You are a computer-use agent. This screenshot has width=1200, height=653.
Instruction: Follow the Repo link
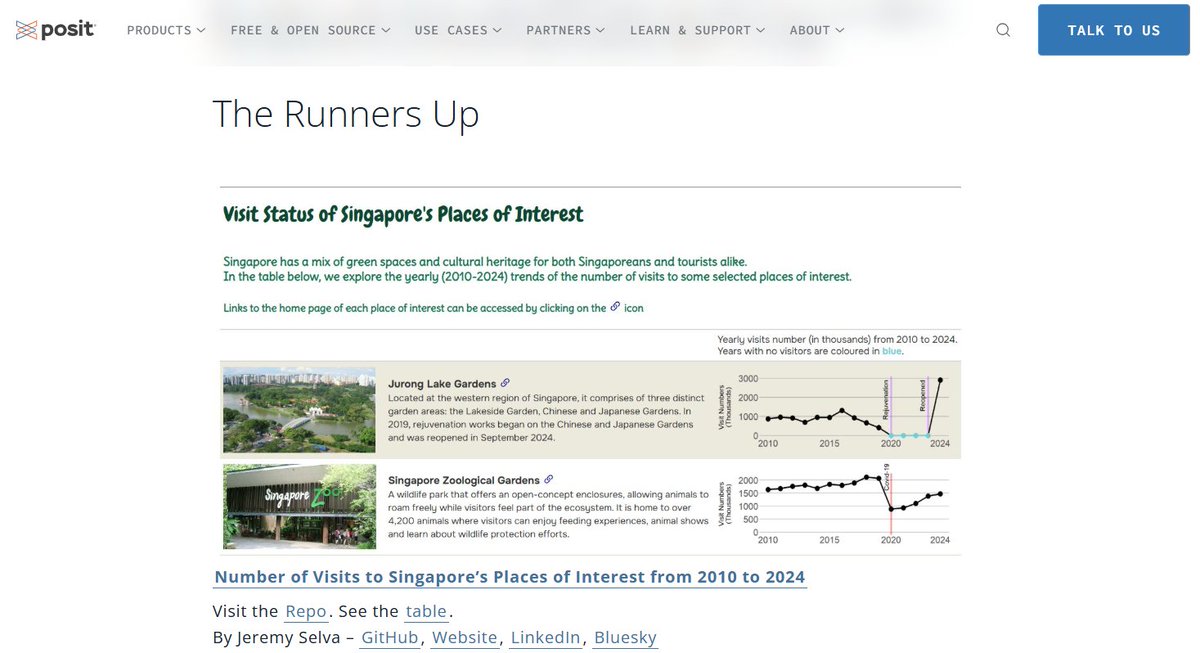[306, 611]
